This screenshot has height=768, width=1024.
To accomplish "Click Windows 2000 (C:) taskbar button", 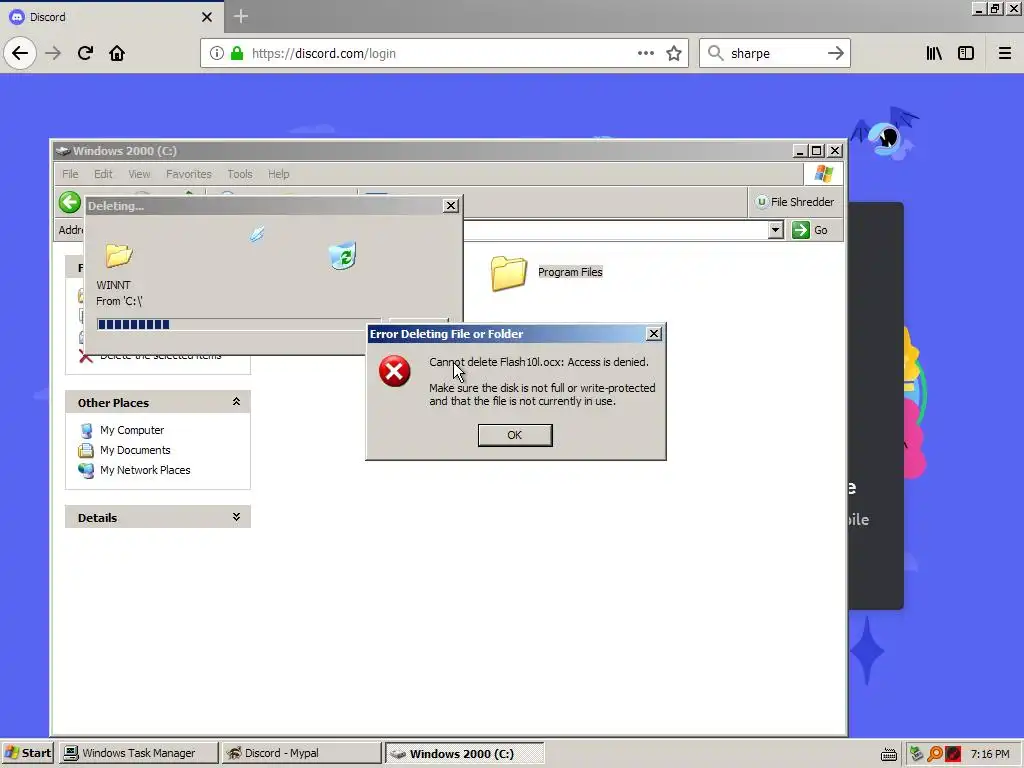I will (464, 753).
